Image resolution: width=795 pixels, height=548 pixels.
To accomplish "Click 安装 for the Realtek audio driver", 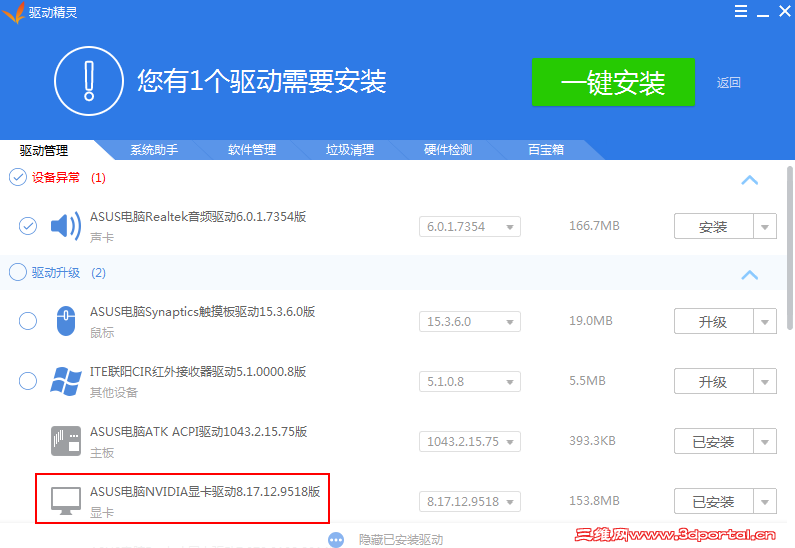I will tap(713, 227).
